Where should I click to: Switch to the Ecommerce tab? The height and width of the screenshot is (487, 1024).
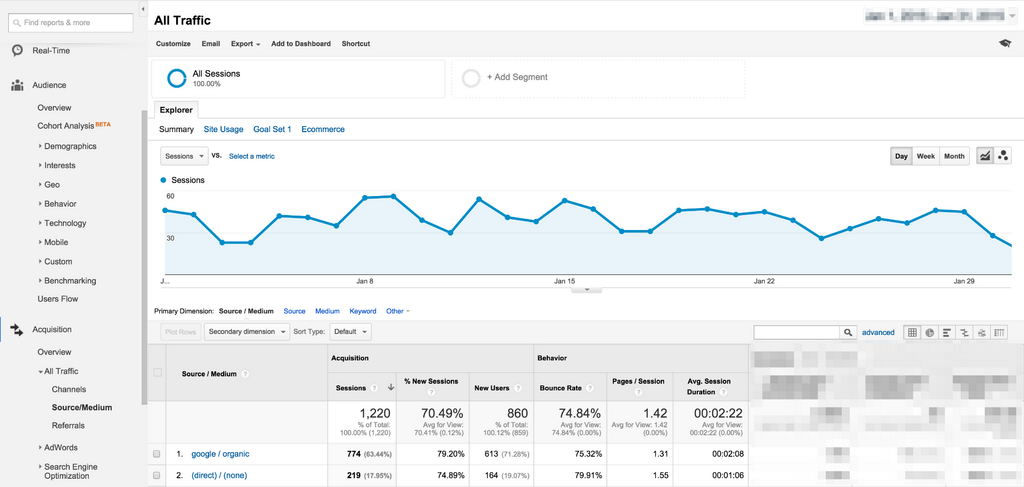pos(323,129)
